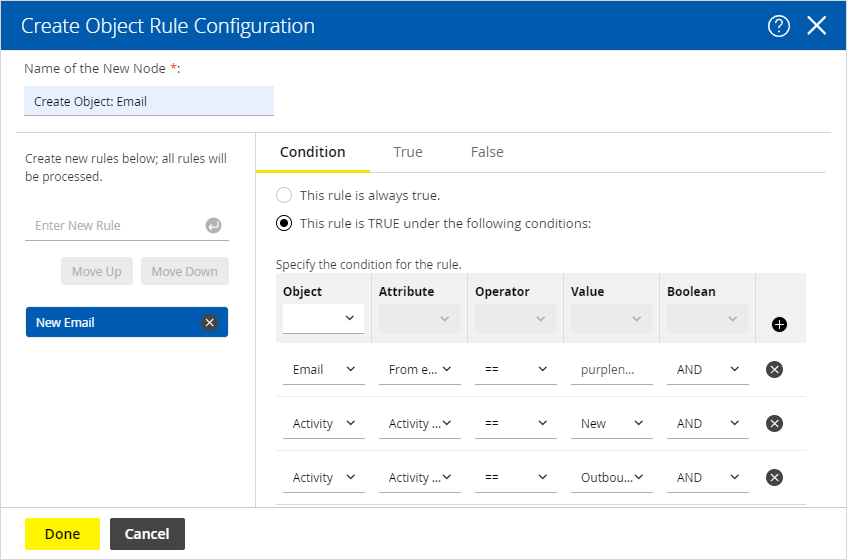847x560 pixels.
Task: Close the Create Object Rule Configuration dialog
Action: click(x=816, y=25)
